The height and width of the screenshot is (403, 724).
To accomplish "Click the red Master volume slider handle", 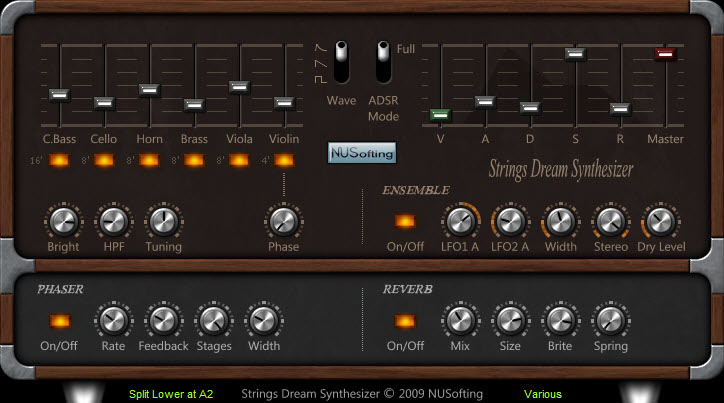I will click(665, 54).
